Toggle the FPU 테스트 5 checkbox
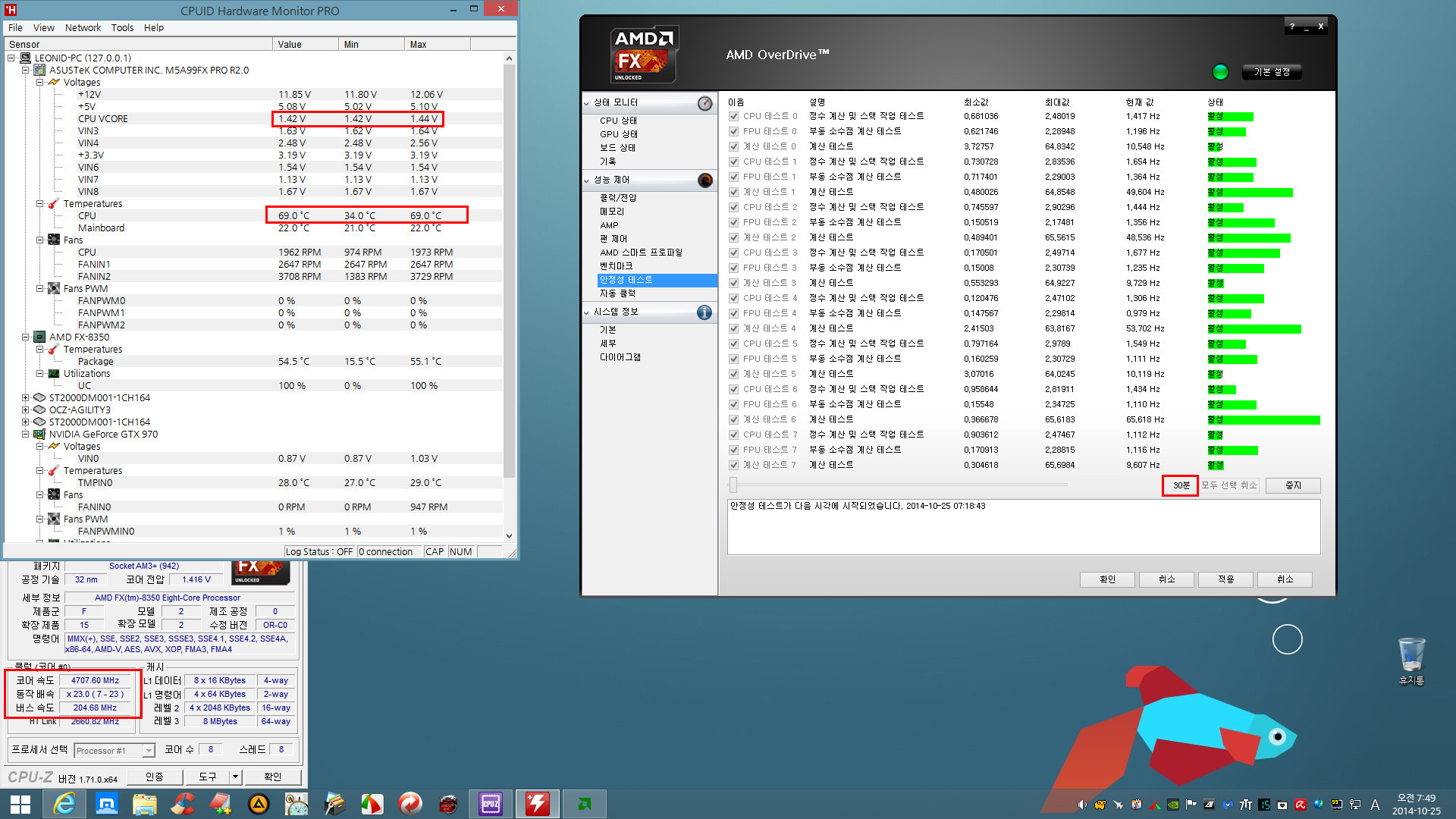Screen dimensions: 1456x819 point(734,359)
